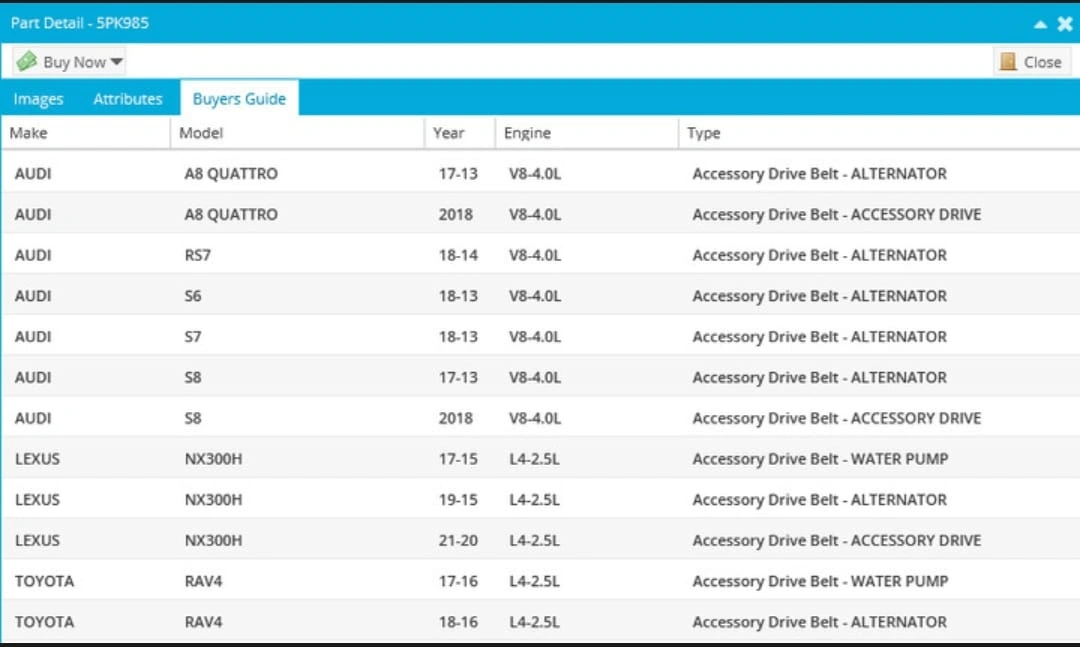The image size is (1080, 647).
Task: Click ACCESSORY DRIVE type in A8 QUATTRO 2018 row
Action: tap(916, 214)
